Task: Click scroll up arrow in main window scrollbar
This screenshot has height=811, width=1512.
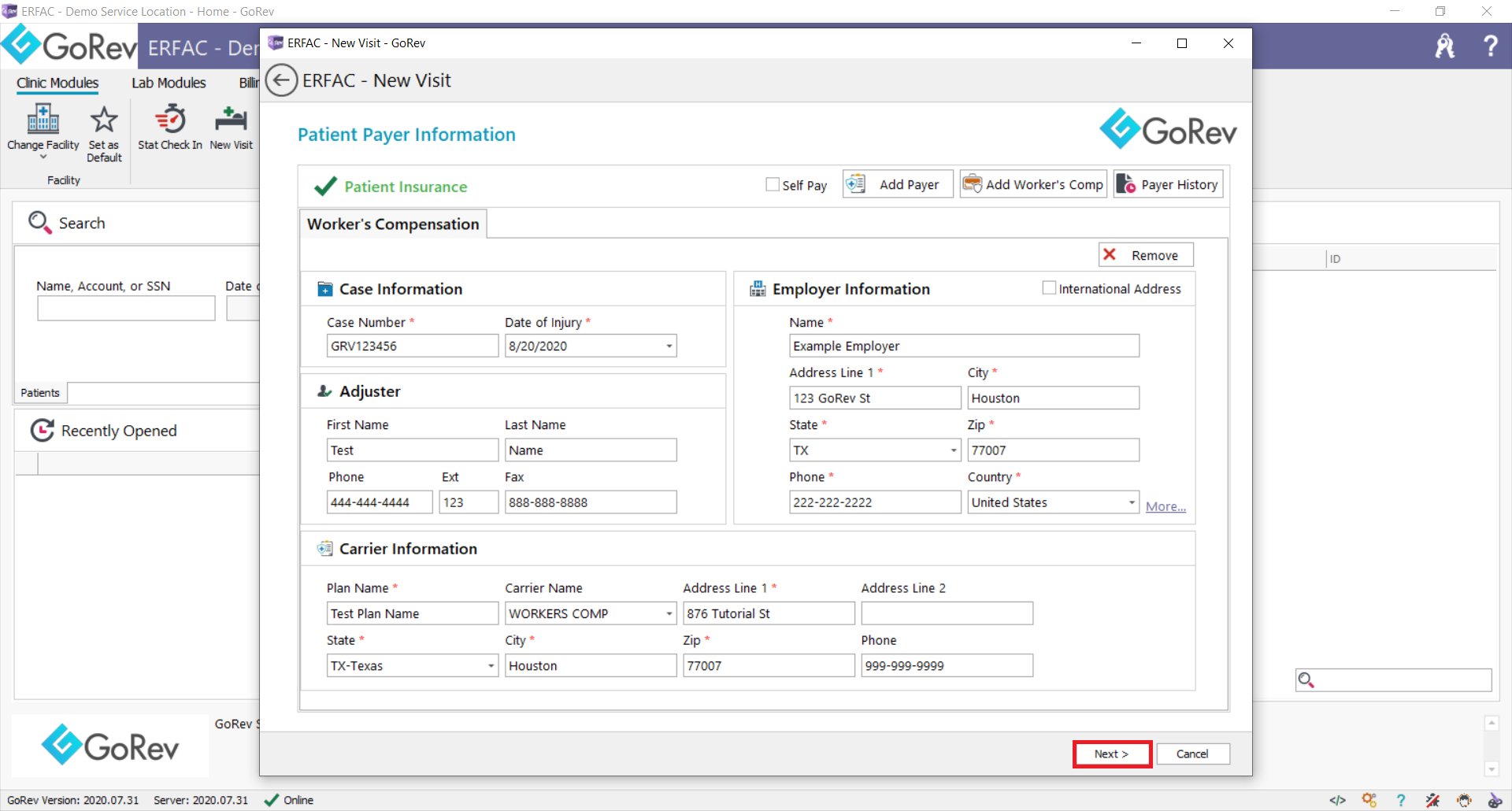Action: [1491, 722]
